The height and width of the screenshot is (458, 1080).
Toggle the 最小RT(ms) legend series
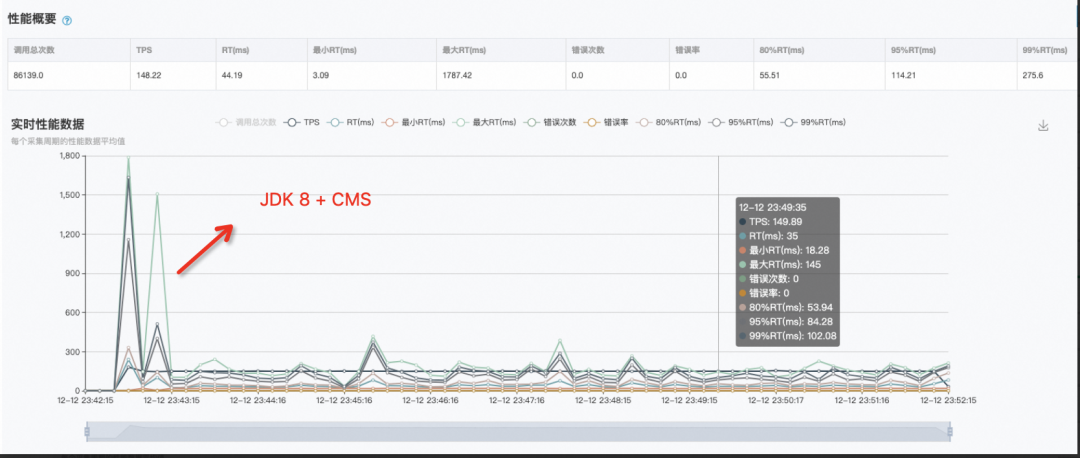413,122
